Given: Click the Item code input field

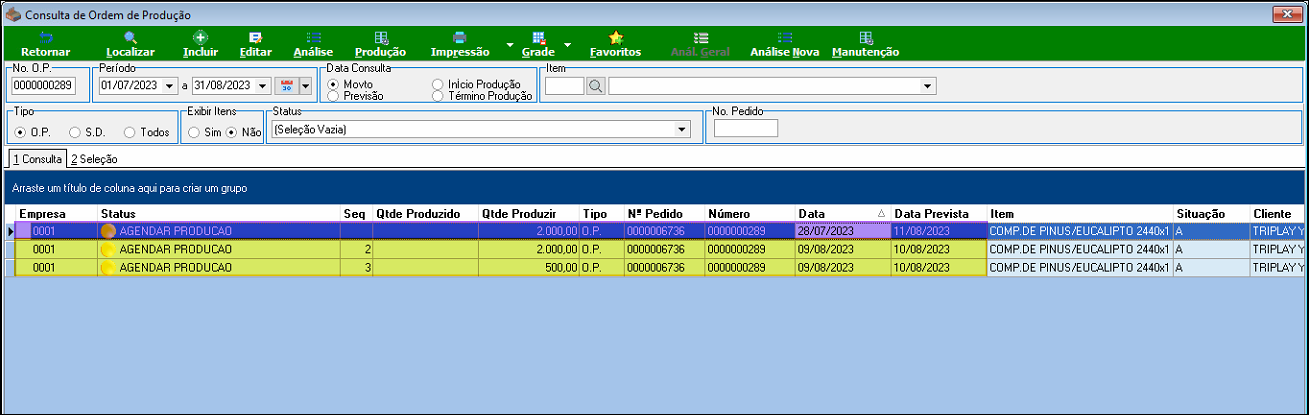Looking at the screenshot, I should coord(565,86).
